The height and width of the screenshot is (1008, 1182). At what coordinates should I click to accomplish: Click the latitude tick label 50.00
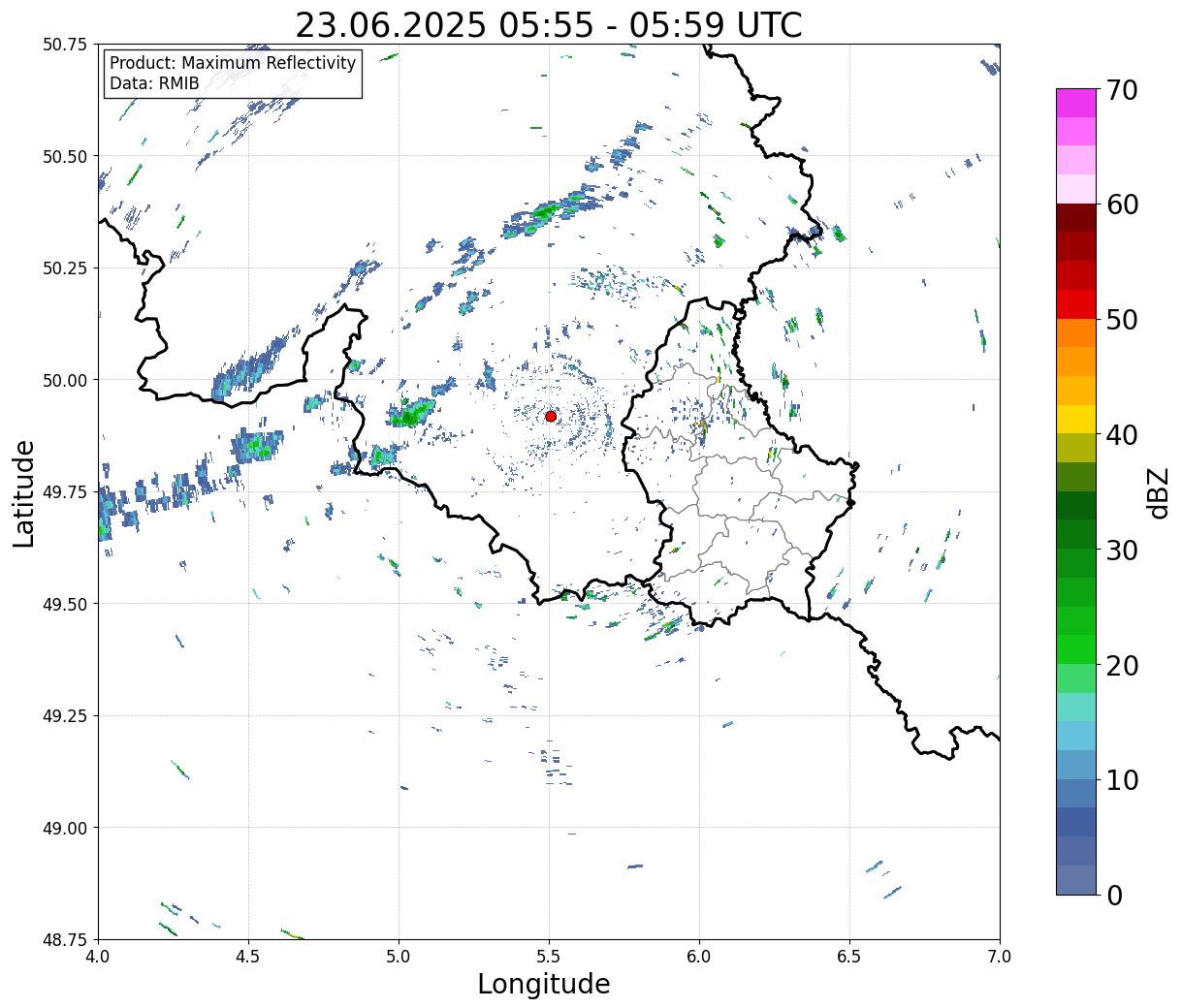coord(65,380)
